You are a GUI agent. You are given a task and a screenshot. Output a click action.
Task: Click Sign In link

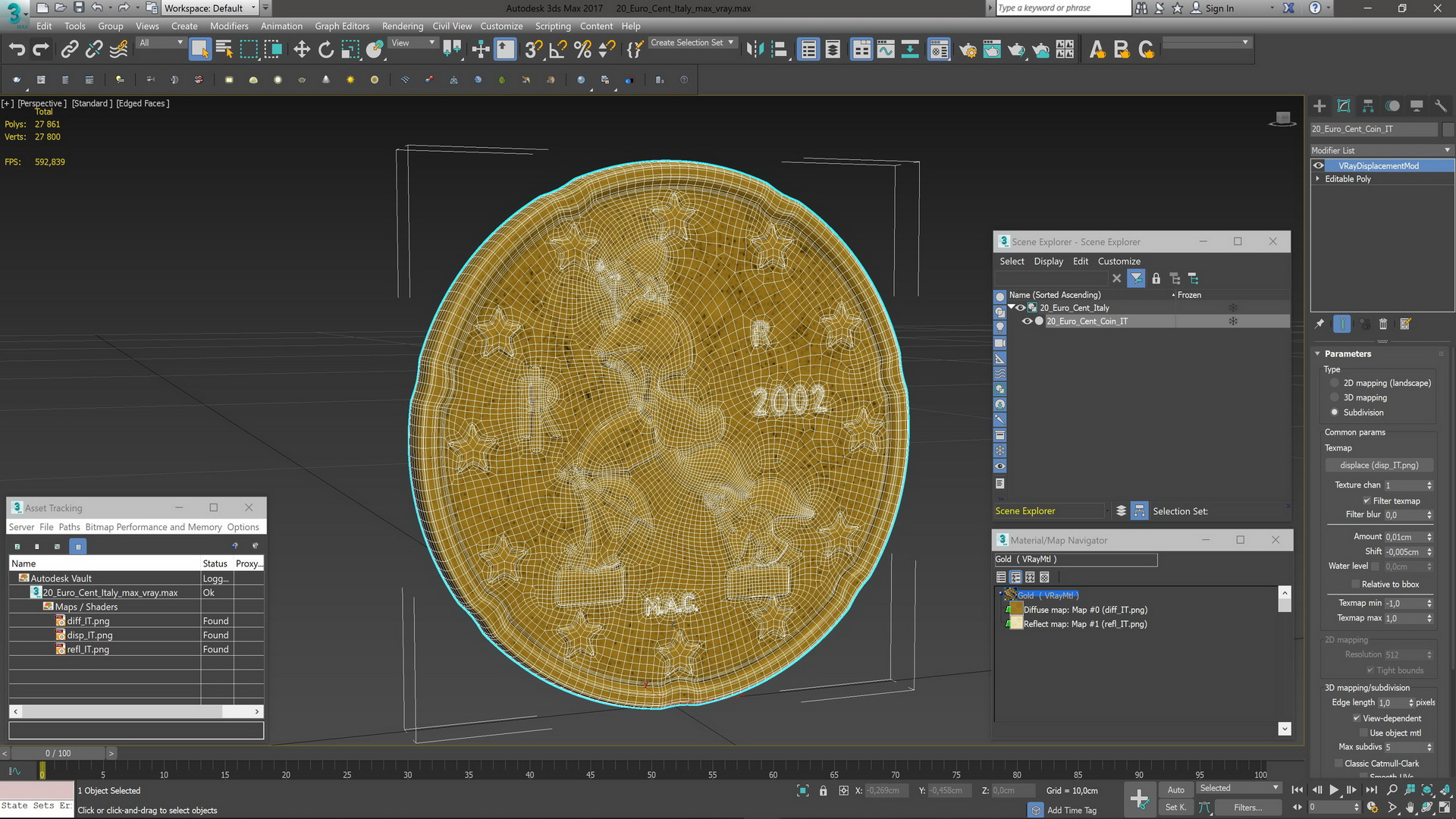pyautogui.click(x=1219, y=8)
